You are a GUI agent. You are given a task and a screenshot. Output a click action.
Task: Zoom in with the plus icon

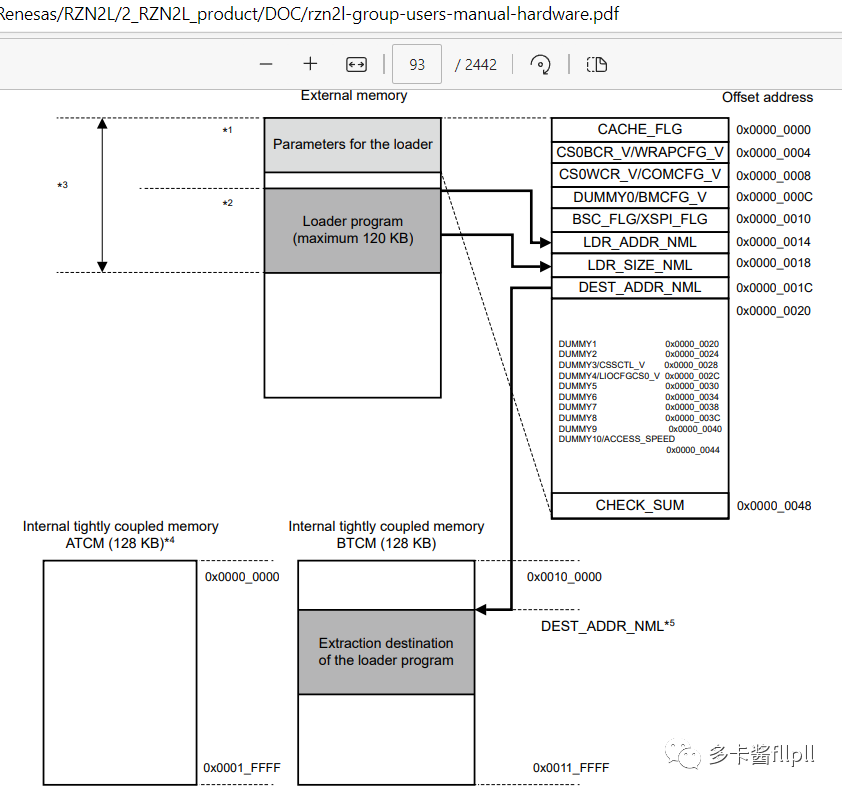pyautogui.click(x=310, y=64)
